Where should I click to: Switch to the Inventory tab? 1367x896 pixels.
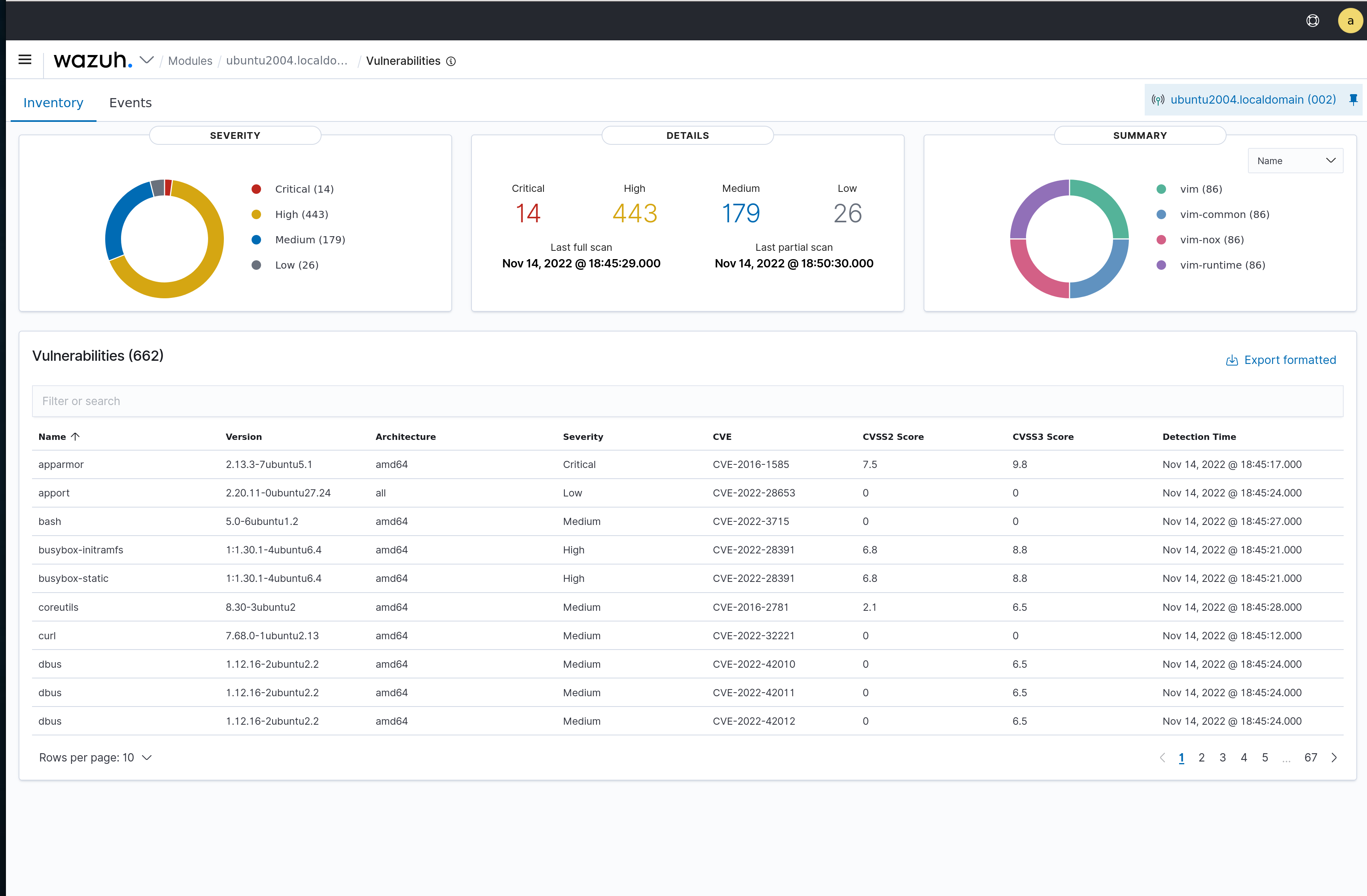53,103
